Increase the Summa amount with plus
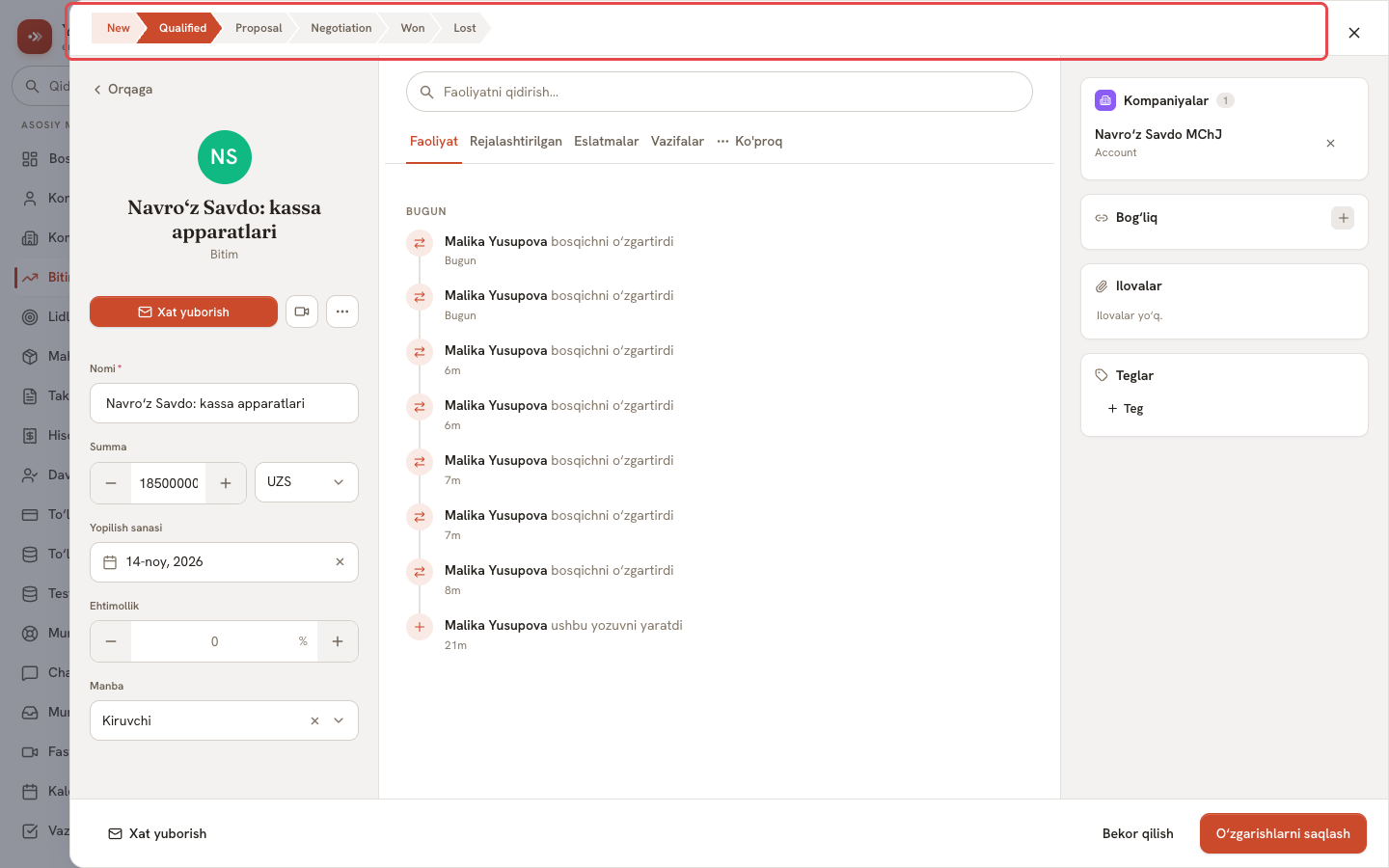The image size is (1389, 868). click(226, 483)
